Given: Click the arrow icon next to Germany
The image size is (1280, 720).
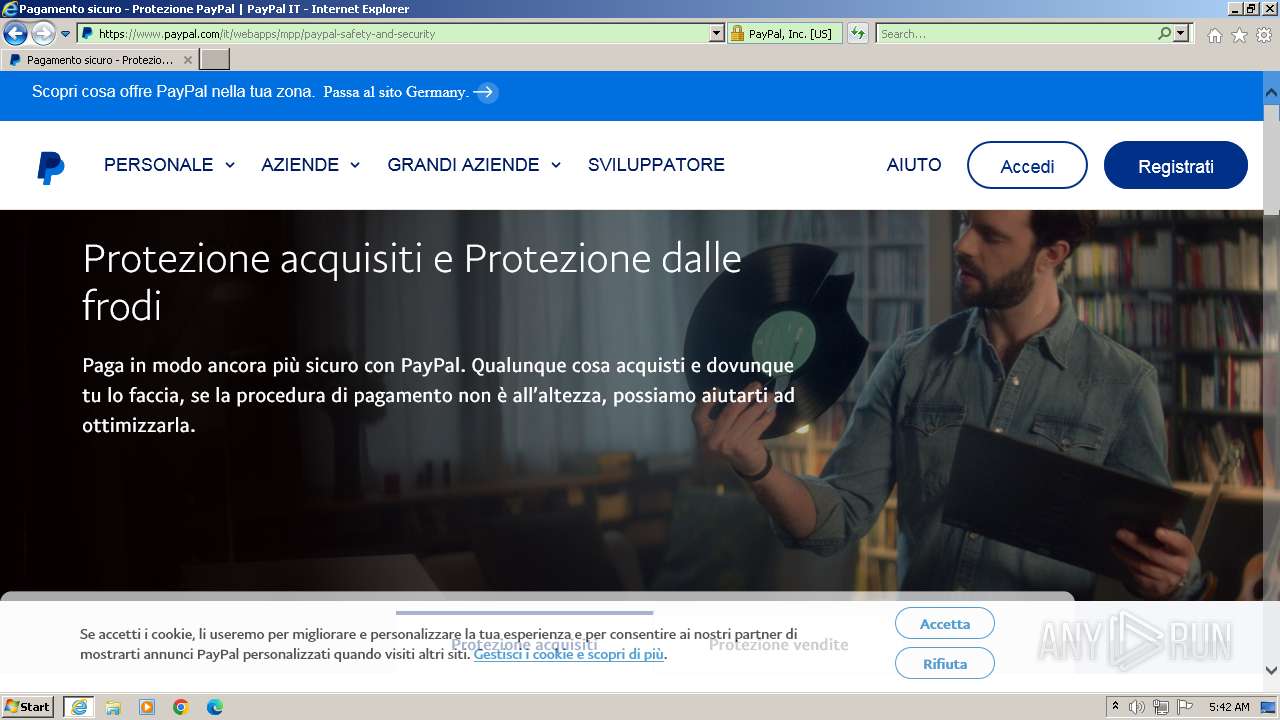Looking at the screenshot, I should click(485, 92).
